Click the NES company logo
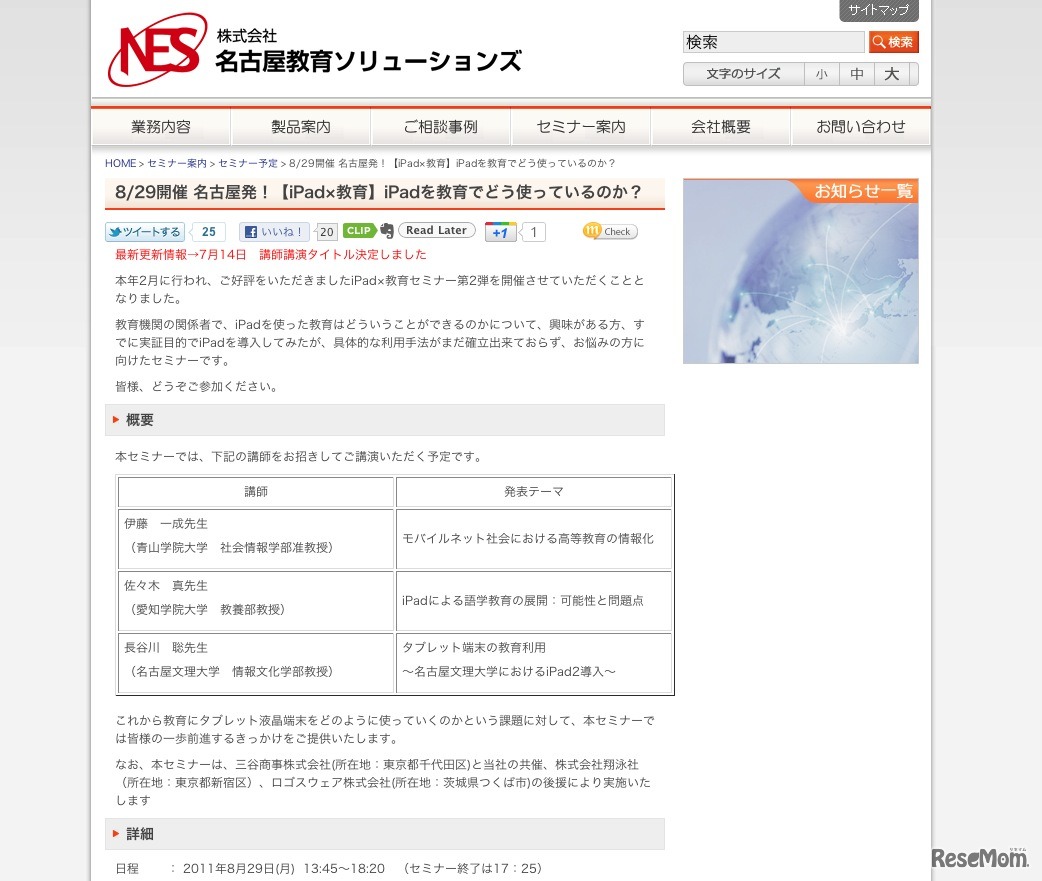Viewport: 1042px width, 881px height. click(x=157, y=49)
